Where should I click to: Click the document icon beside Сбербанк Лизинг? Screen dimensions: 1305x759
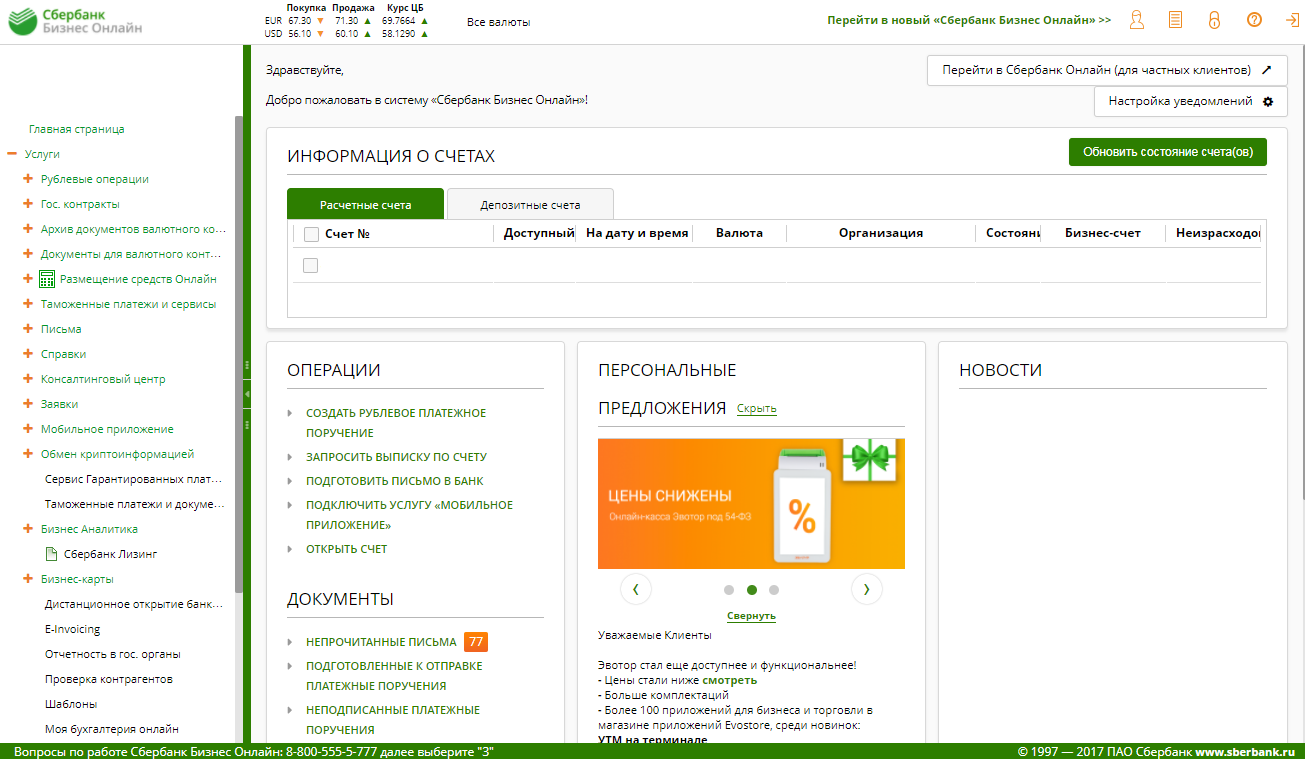[x=51, y=554]
